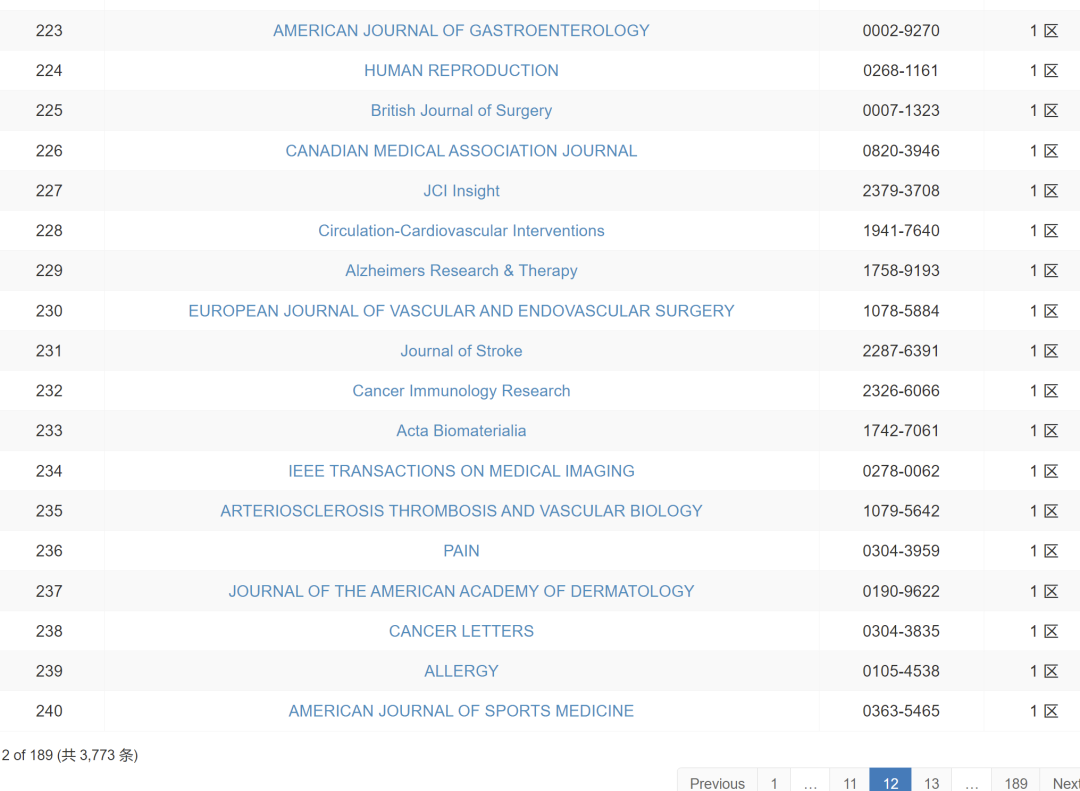
Task: Open EUROPEAN JOURNAL OF VASCULAR AND ENDOVASCULAR SURGERY
Action: [461, 311]
